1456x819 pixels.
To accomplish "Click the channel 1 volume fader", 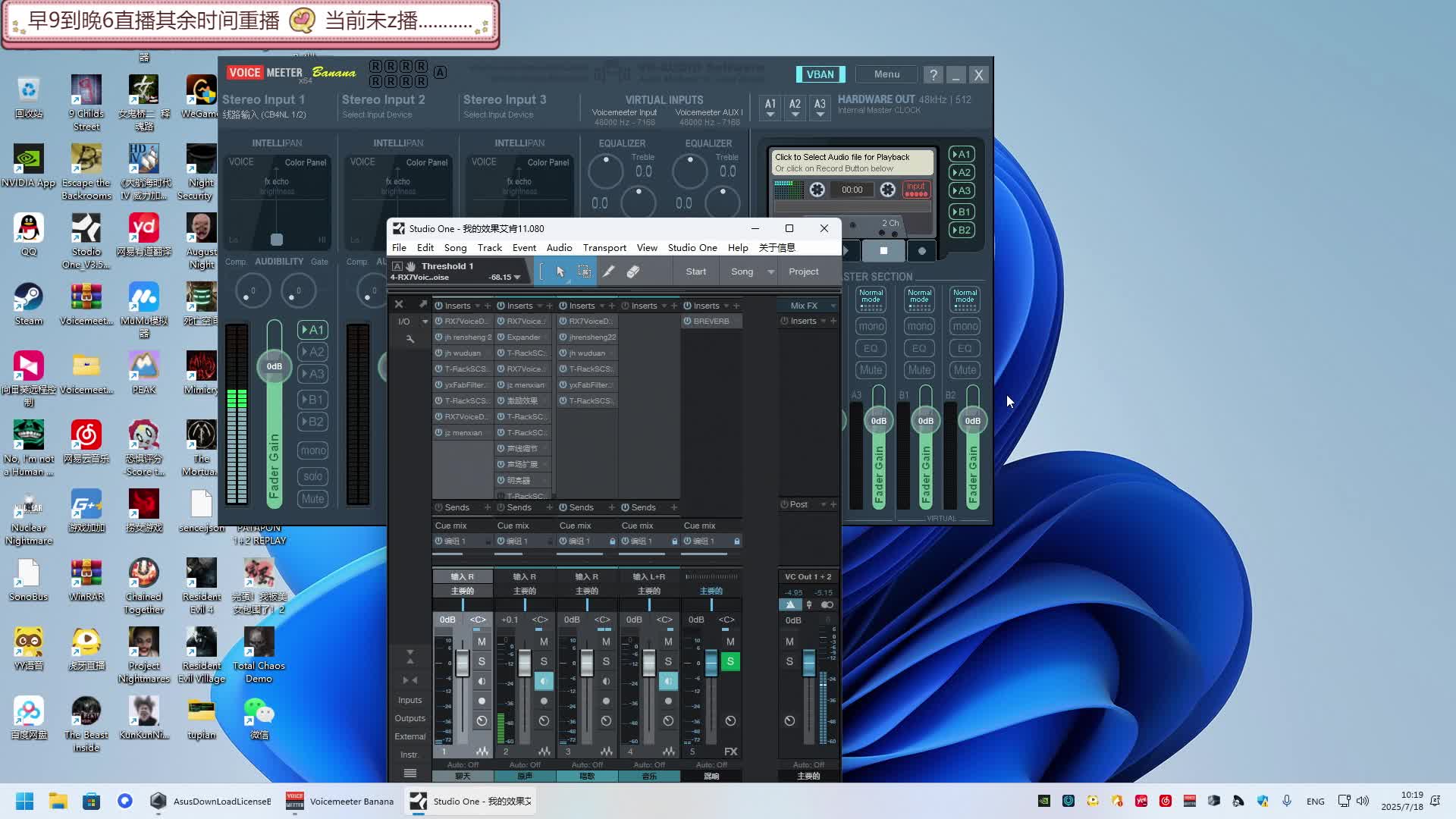I will tap(463, 664).
